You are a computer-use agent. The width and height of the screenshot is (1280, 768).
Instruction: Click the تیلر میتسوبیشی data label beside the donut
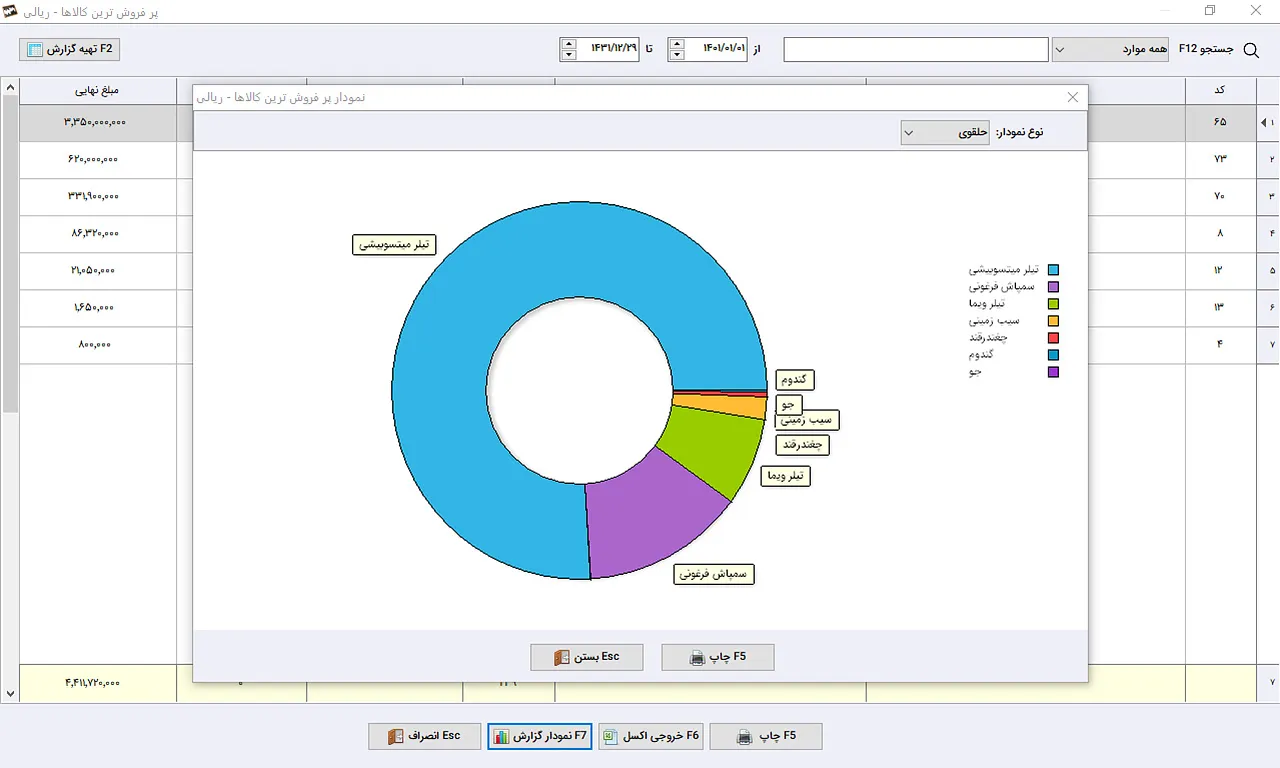[x=395, y=244]
